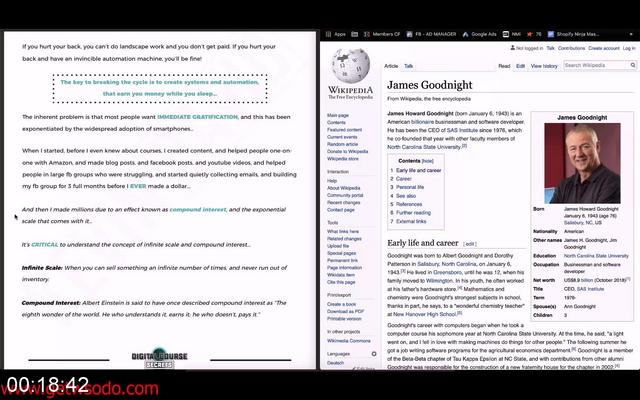Screen dimensions: 640x400
Task: Open Contact page sidebar link
Action: 340,210
